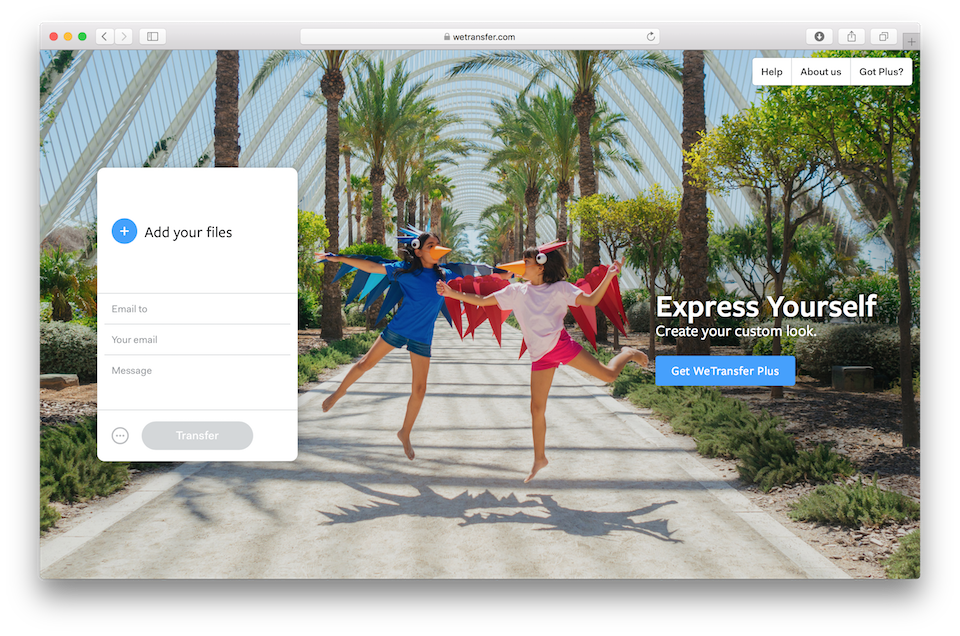Click the wetransfer.com address bar
This screenshot has width=960, height=636.
tap(479, 37)
